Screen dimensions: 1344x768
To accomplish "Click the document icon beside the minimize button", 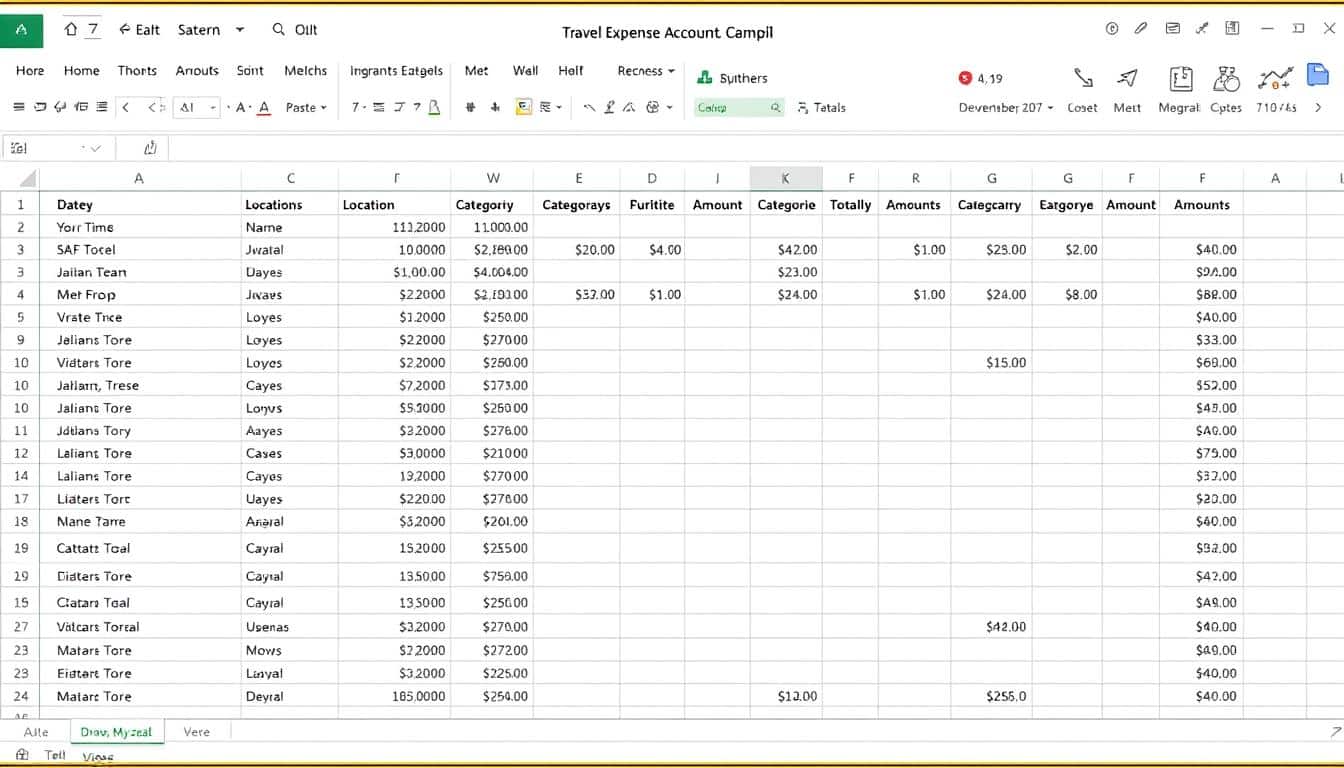I will (1233, 29).
